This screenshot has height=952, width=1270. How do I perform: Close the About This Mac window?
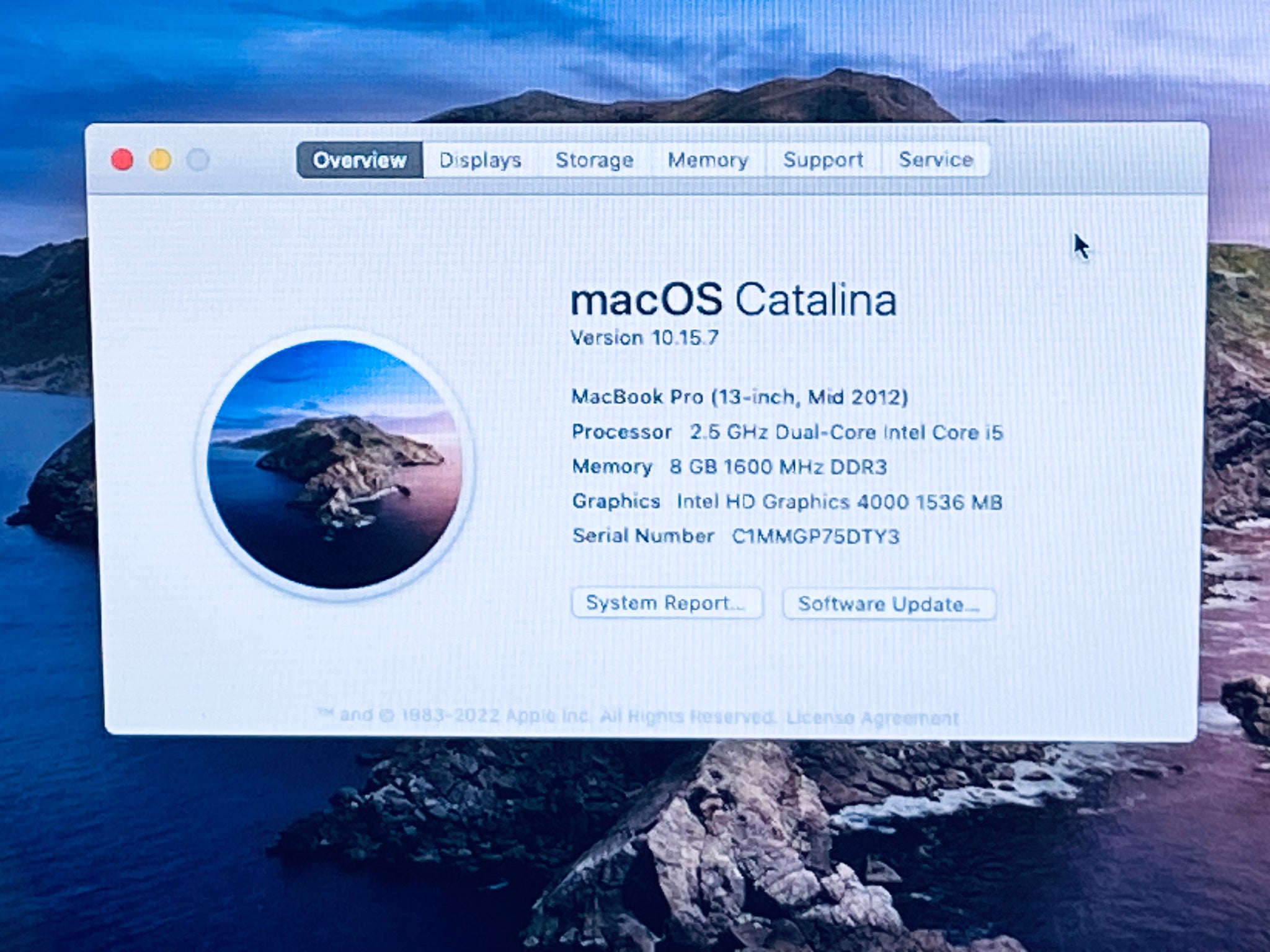(x=122, y=160)
